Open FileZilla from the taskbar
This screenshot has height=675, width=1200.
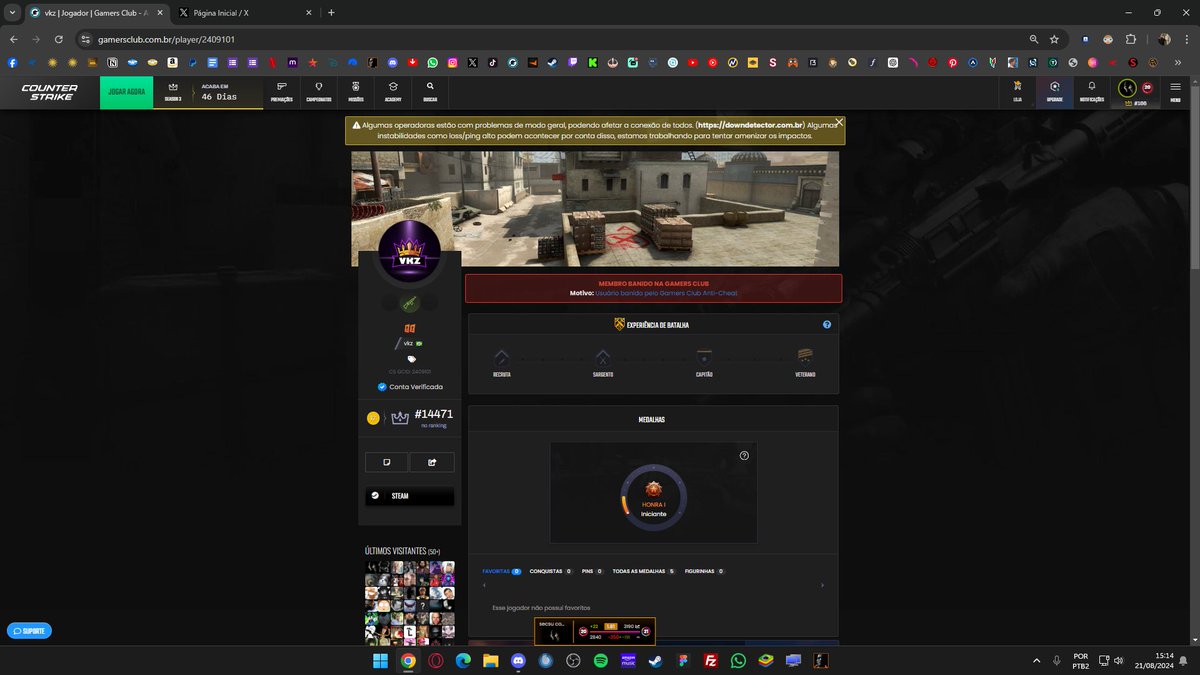pos(710,660)
